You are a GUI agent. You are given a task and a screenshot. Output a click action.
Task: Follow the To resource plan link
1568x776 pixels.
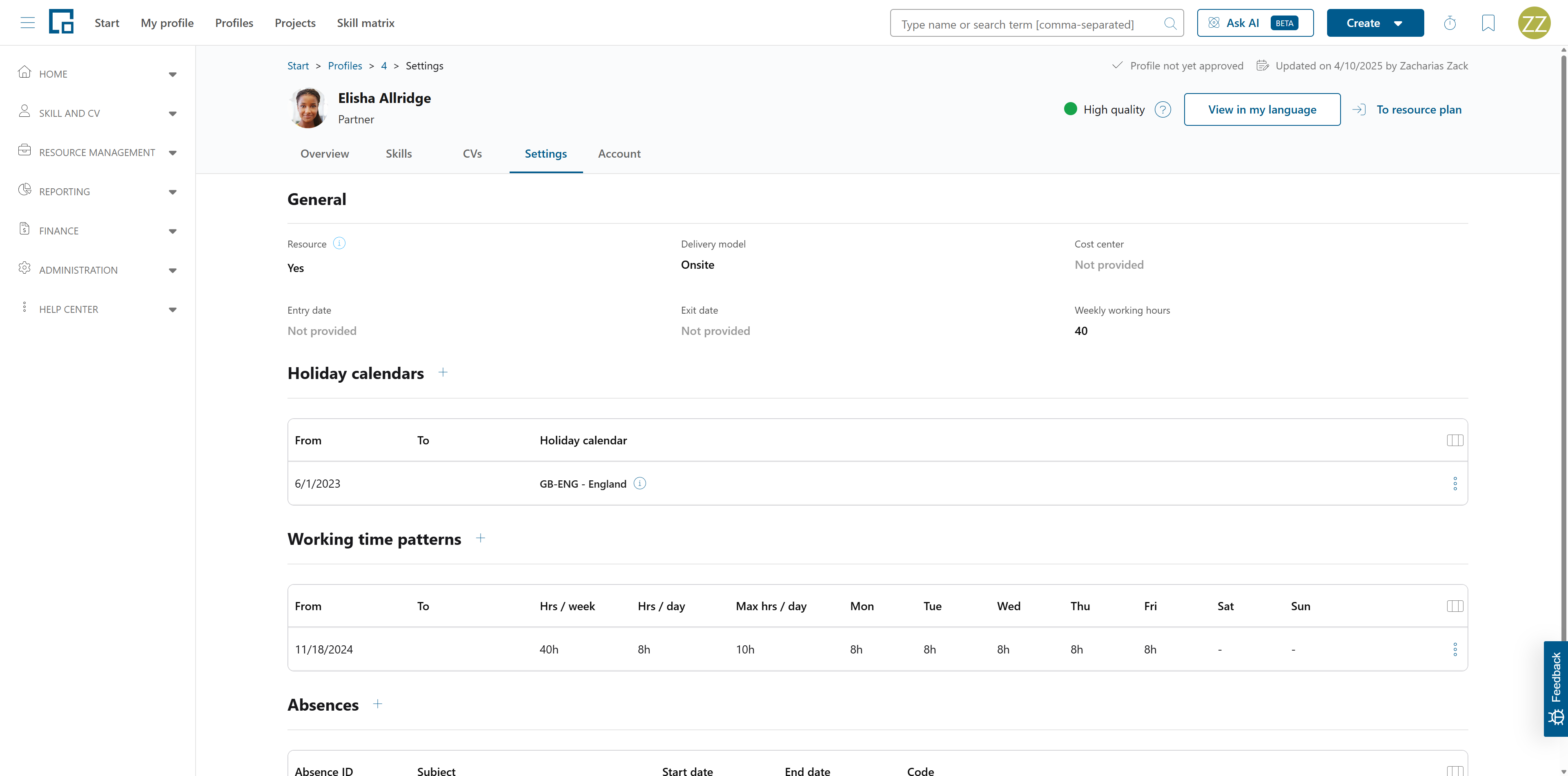coord(1407,109)
